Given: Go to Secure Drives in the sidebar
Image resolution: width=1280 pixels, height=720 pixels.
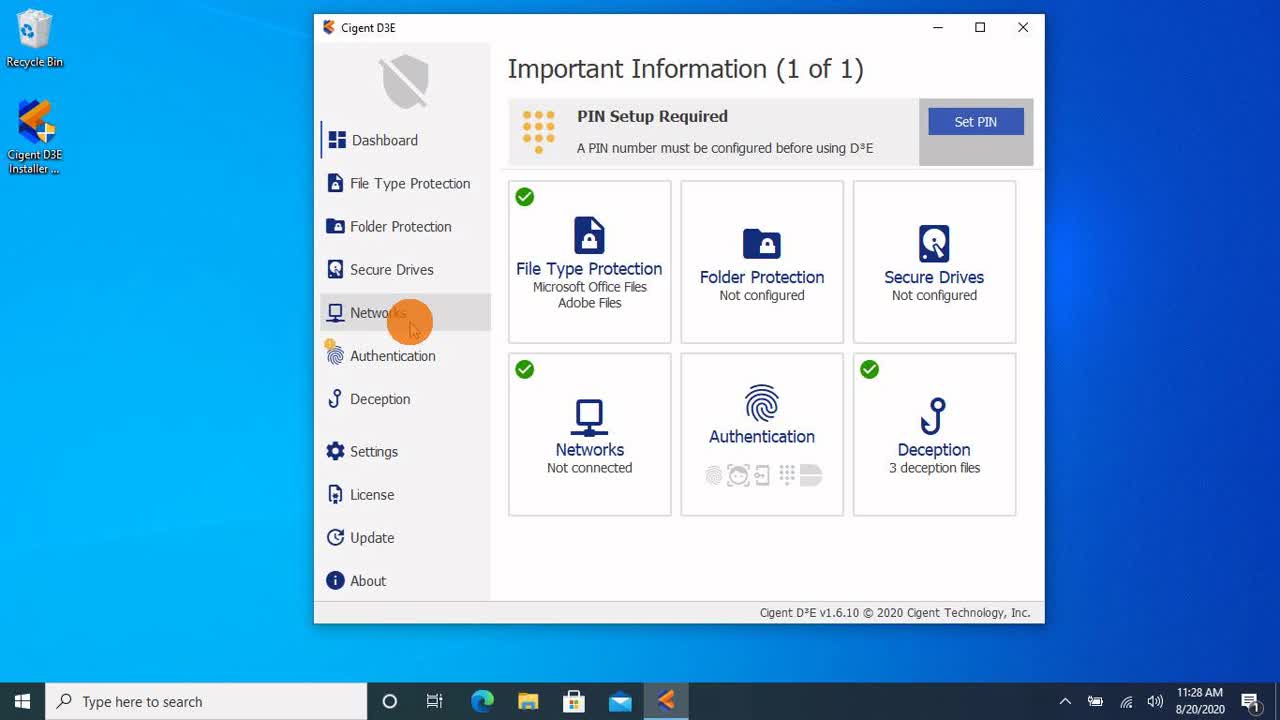Looking at the screenshot, I should [x=405, y=269].
